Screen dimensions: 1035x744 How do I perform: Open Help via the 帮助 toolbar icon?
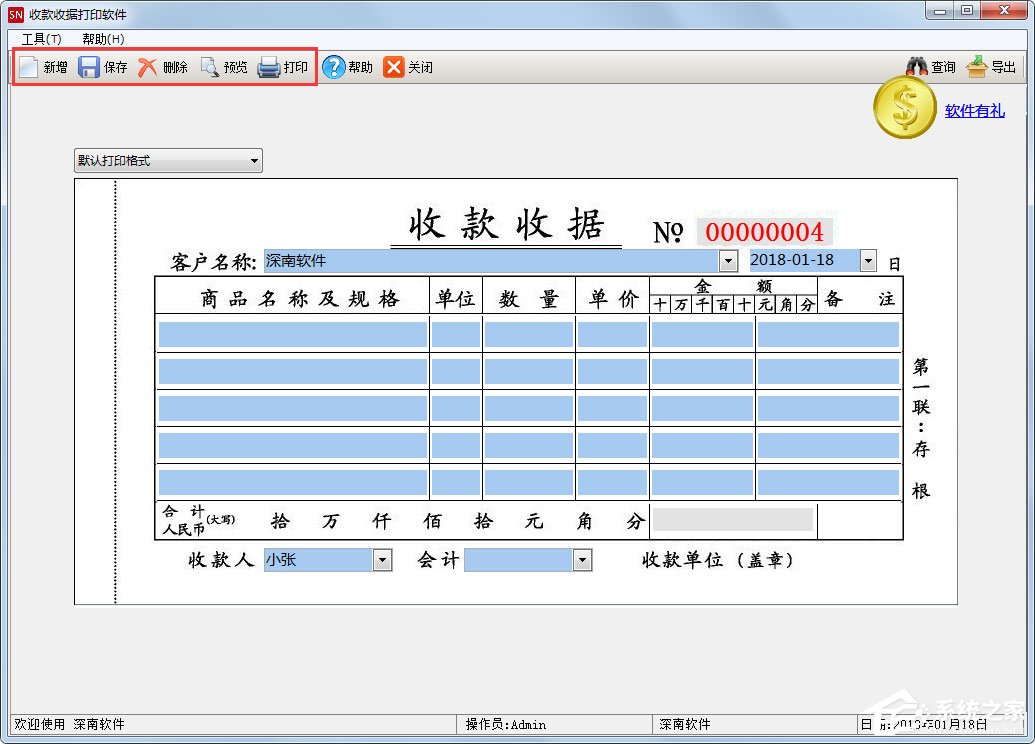point(333,67)
